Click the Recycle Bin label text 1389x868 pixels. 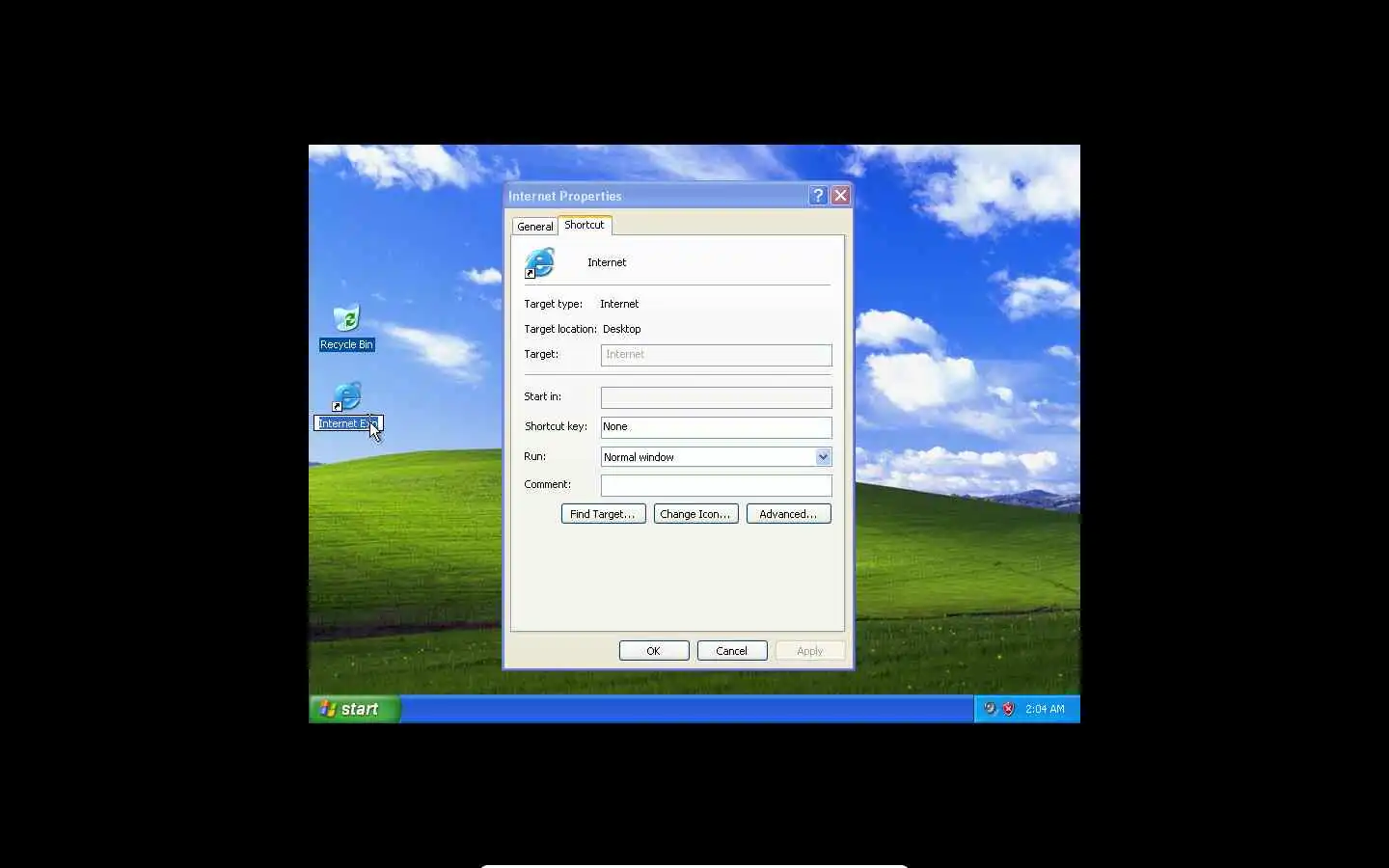(x=346, y=344)
